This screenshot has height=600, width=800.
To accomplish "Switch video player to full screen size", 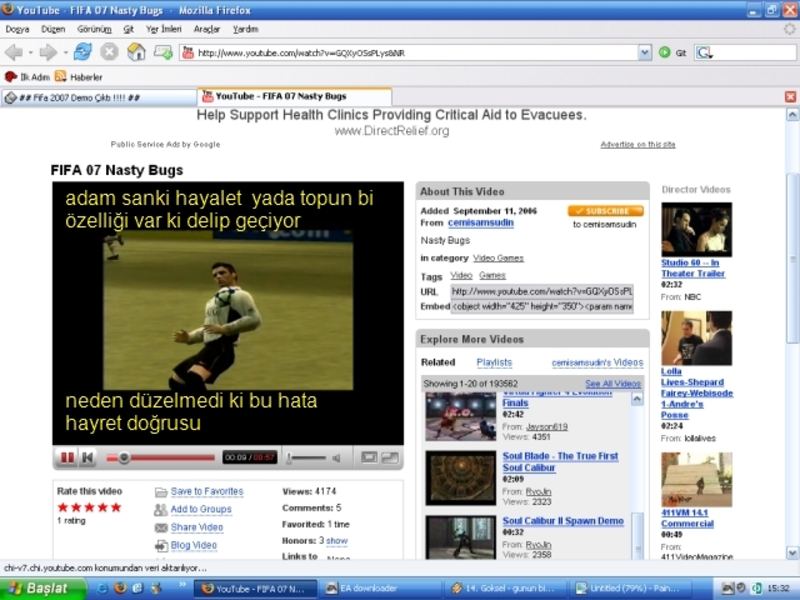I will (x=389, y=458).
